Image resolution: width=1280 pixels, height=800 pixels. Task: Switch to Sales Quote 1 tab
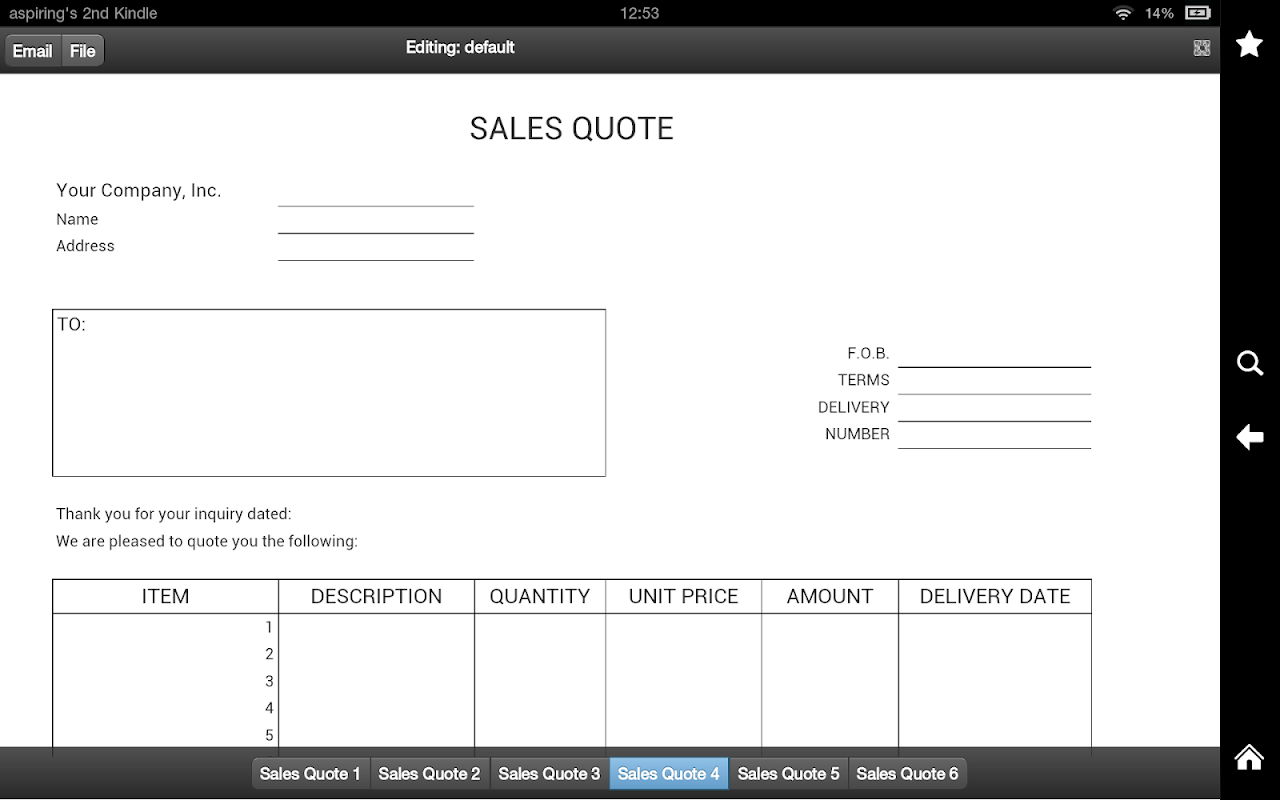point(310,773)
